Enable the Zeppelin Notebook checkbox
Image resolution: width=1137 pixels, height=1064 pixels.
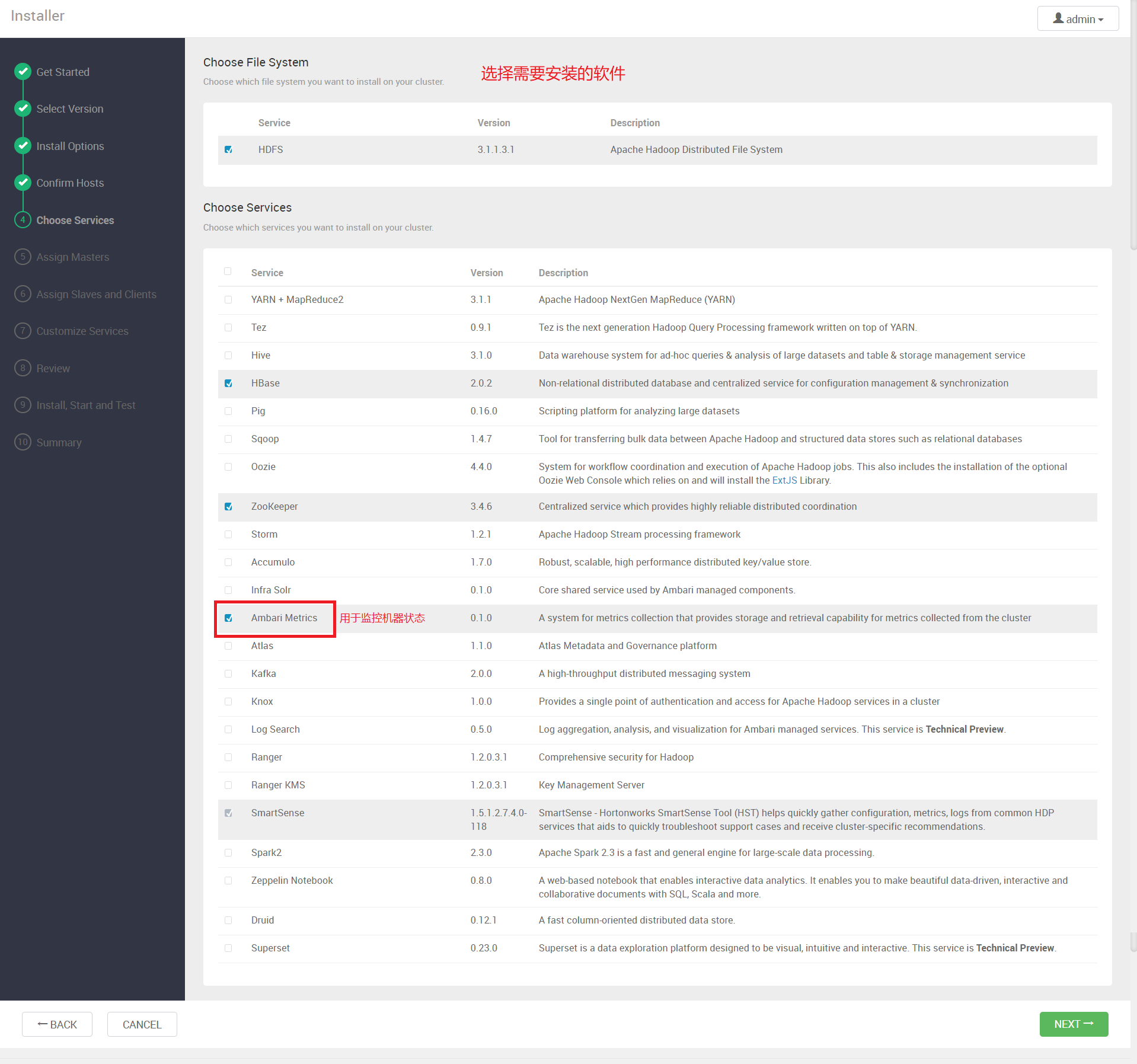(228, 881)
